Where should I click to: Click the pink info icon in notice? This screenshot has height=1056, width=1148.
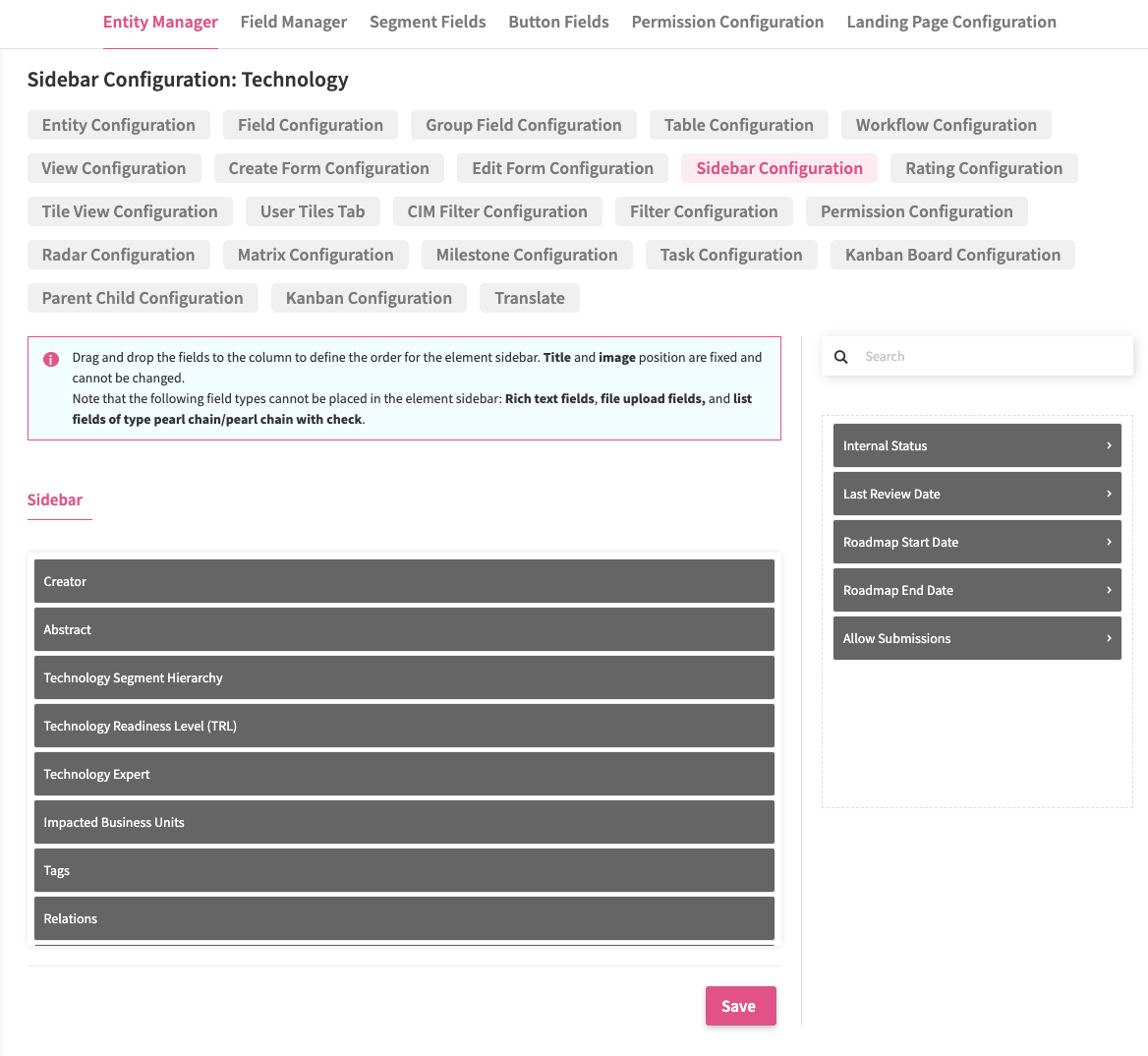[x=51, y=359]
